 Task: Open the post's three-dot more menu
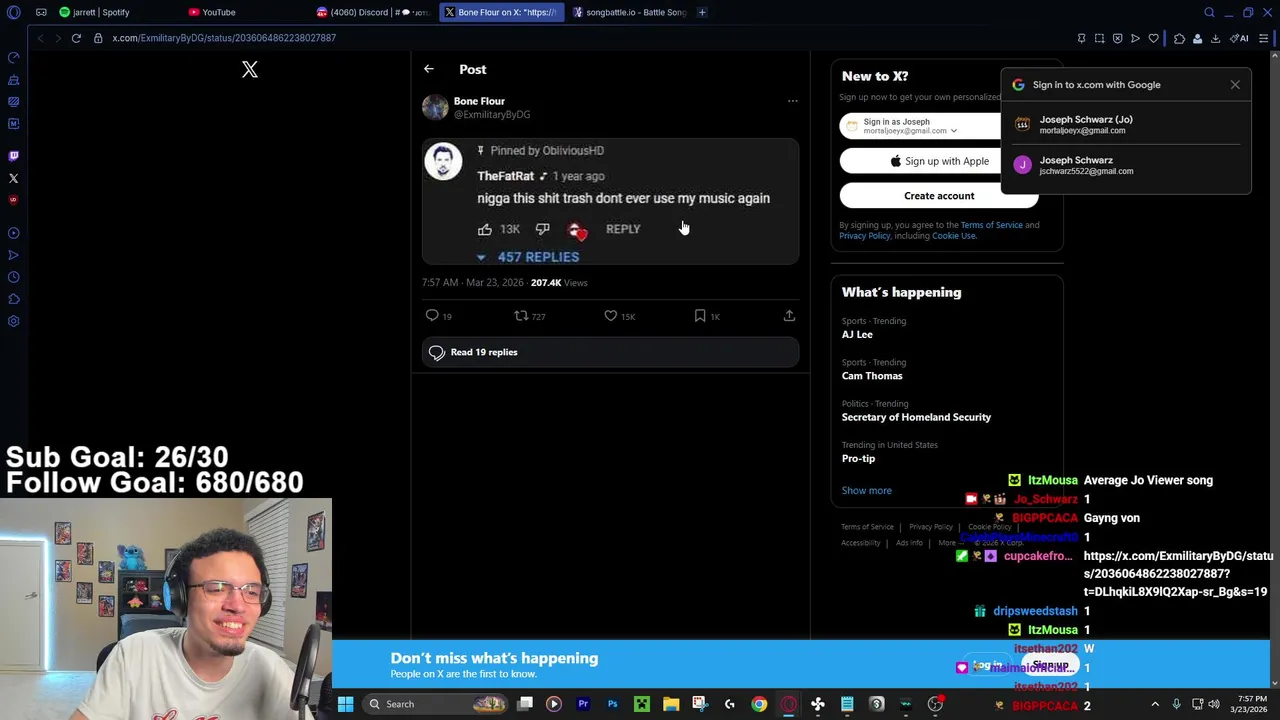click(x=792, y=101)
